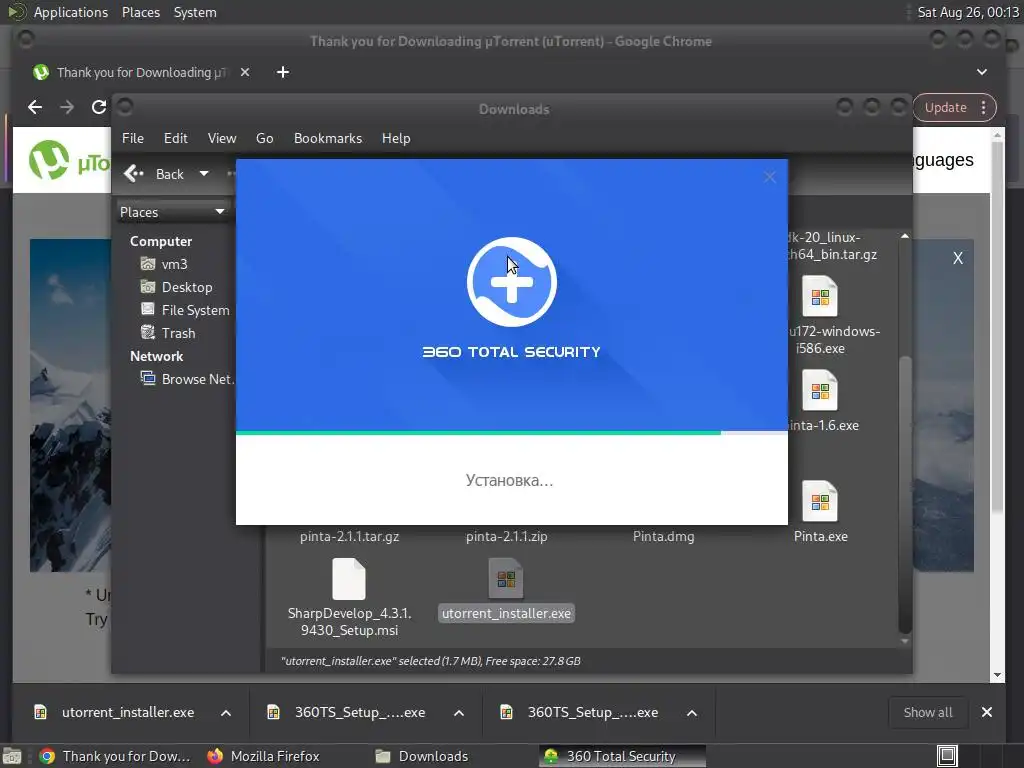The height and width of the screenshot is (768, 1024).
Task: Click the vm3 home folder icon
Action: [148, 264]
